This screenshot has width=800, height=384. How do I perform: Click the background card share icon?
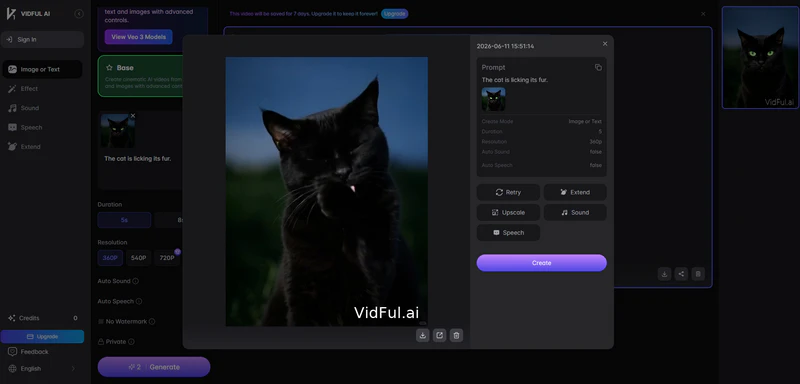681,274
